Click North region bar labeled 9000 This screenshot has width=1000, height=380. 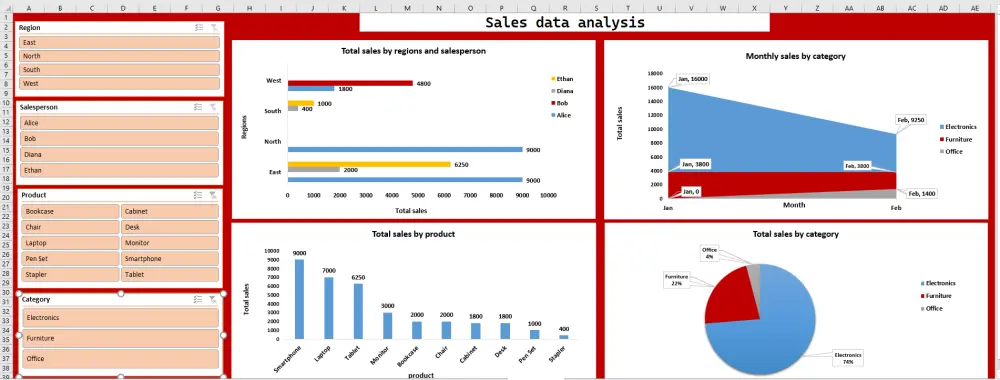[x=405, y=150]
